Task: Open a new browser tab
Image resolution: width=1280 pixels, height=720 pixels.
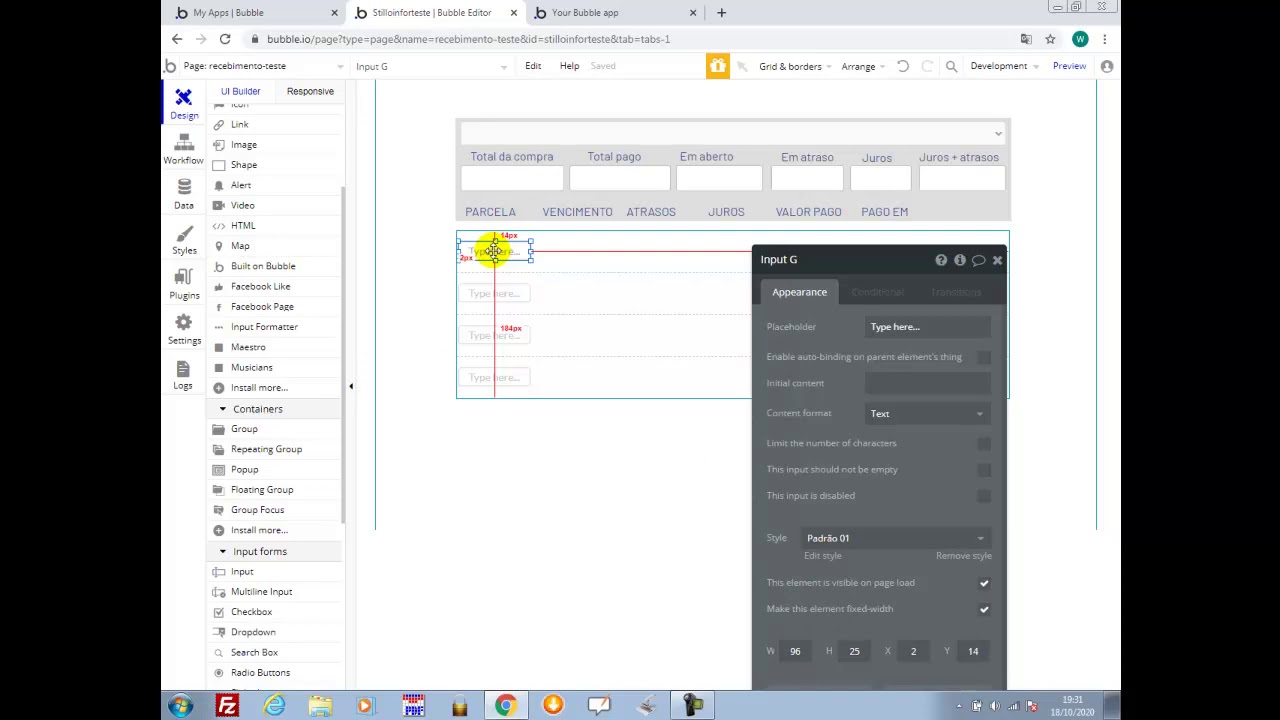Action: 721,13
